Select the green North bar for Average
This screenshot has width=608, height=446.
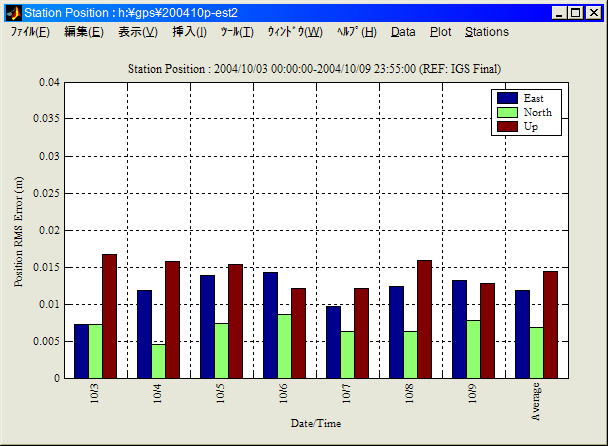click(x=536, y=352)
